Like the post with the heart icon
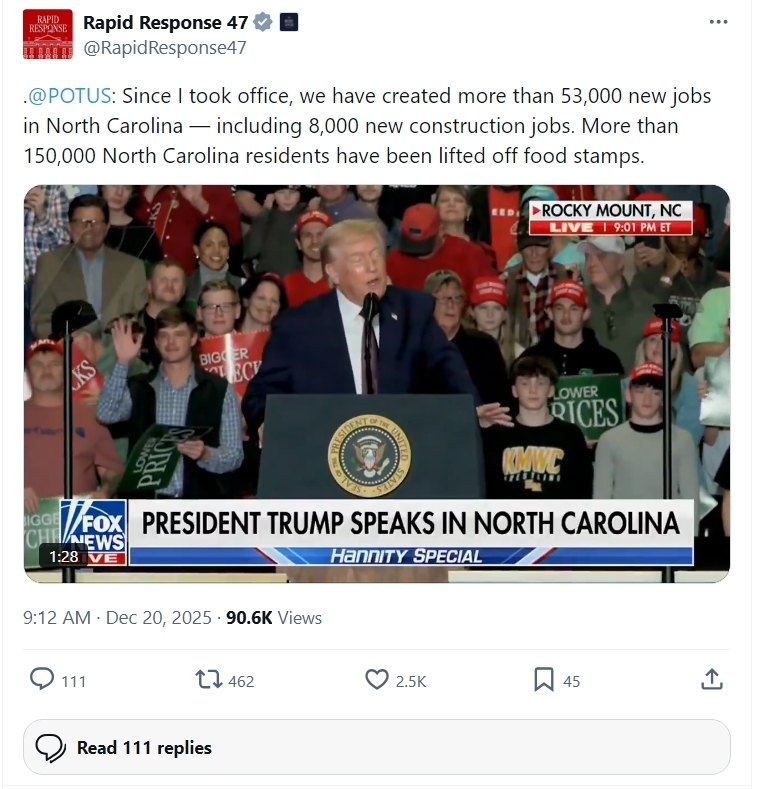 pyautogui.click(x=376, y=679)
